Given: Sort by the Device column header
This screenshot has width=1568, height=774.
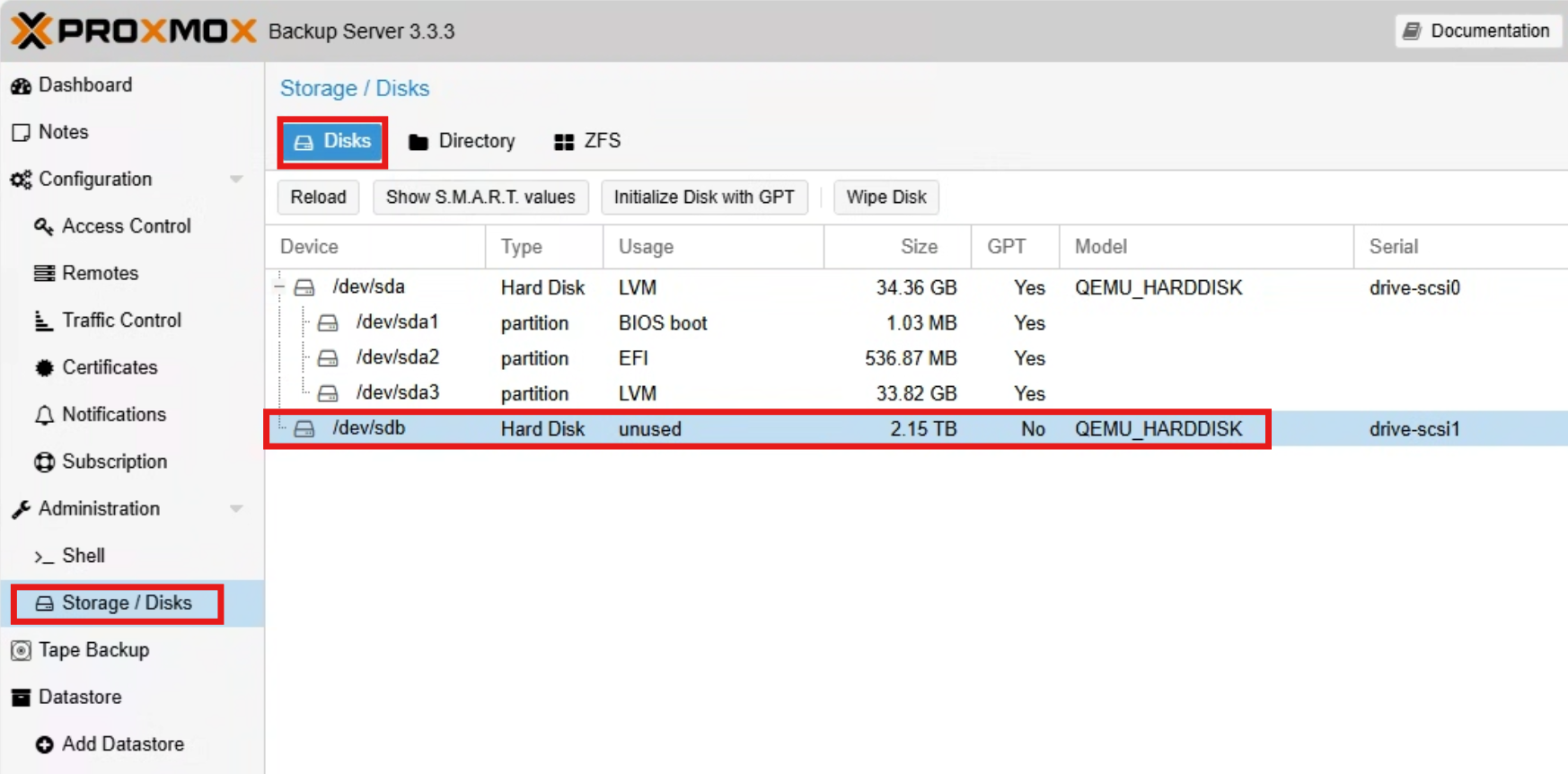Looking at the screenshot, I should click(375, 246).
